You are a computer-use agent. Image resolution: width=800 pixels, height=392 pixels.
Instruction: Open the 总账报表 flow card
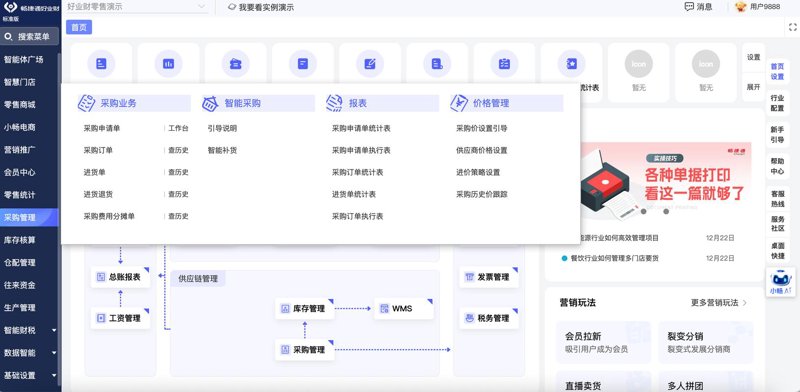click(x=120, y=277)
